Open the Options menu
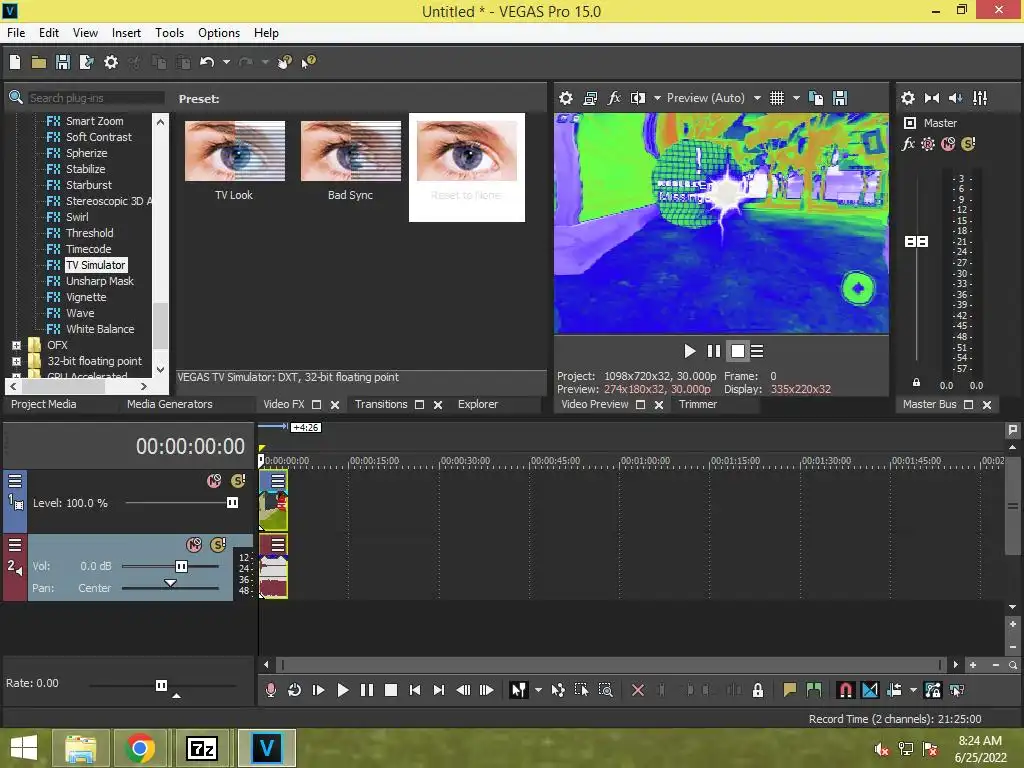 (219, 33)
